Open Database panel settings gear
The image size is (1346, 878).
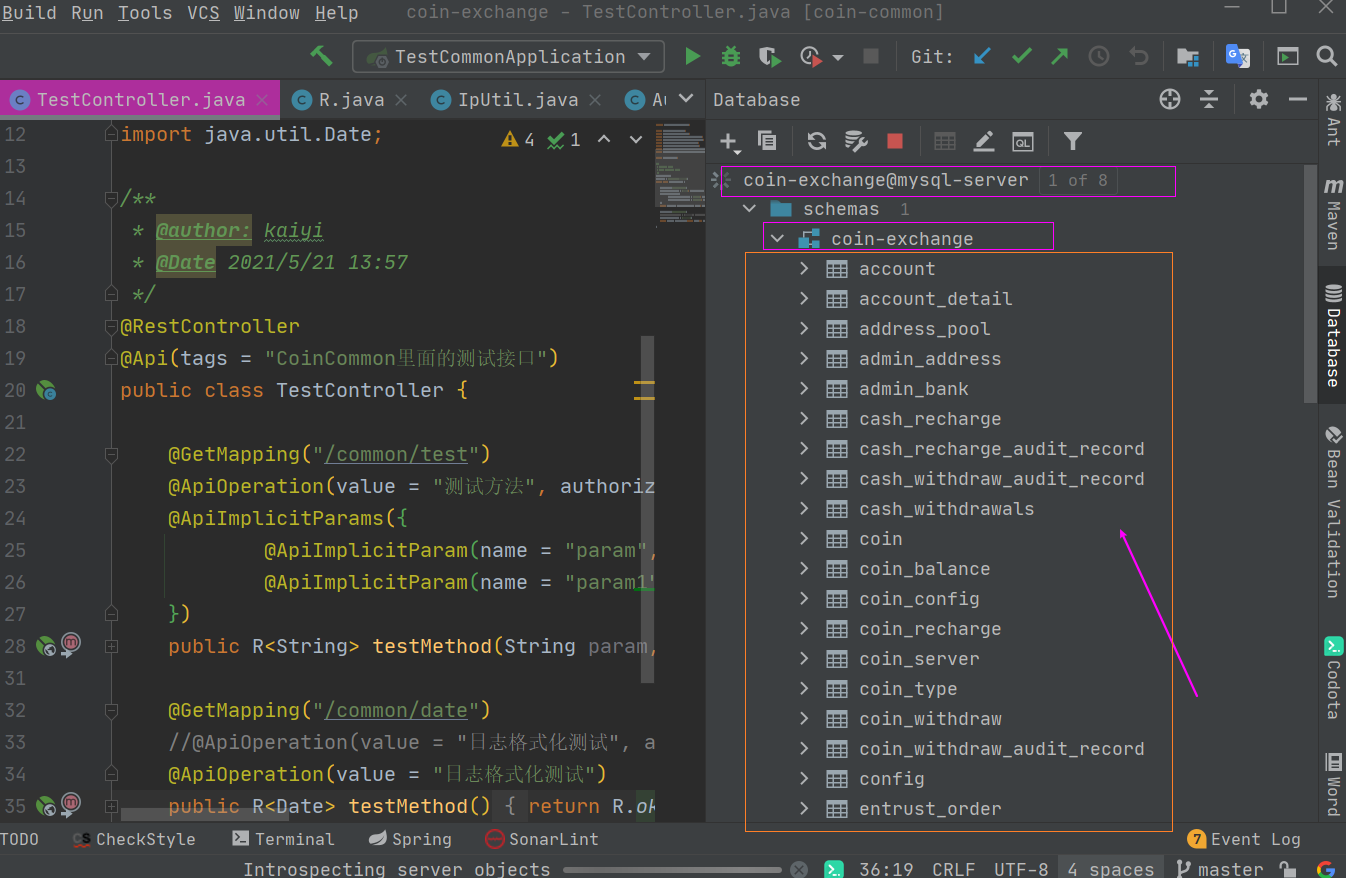[x=1258, y=99]
